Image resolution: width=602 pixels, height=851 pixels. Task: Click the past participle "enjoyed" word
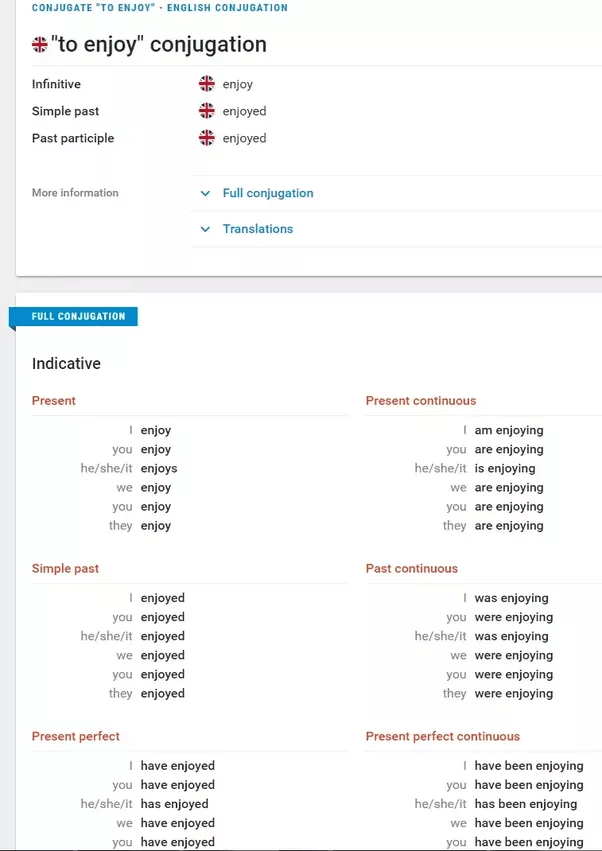[244, 138]
